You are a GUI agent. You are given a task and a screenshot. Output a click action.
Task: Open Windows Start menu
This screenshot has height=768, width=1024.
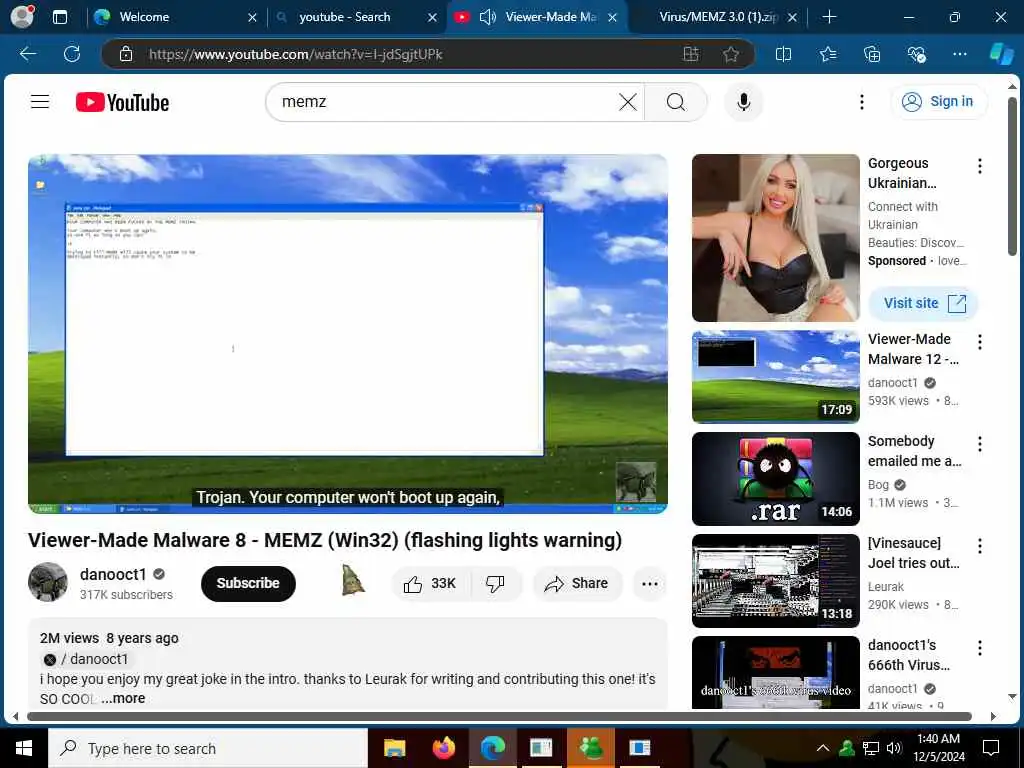point(24,748)
